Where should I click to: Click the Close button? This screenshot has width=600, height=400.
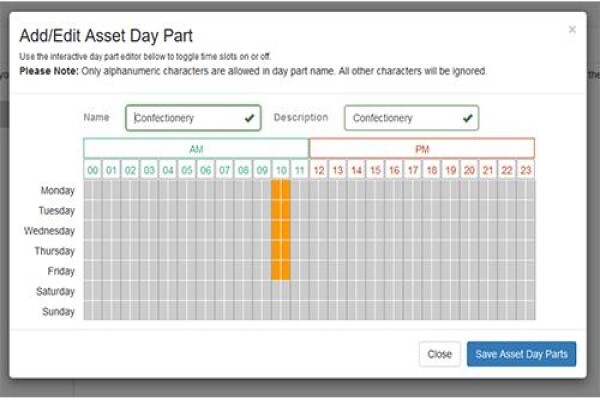pos(440,354)
